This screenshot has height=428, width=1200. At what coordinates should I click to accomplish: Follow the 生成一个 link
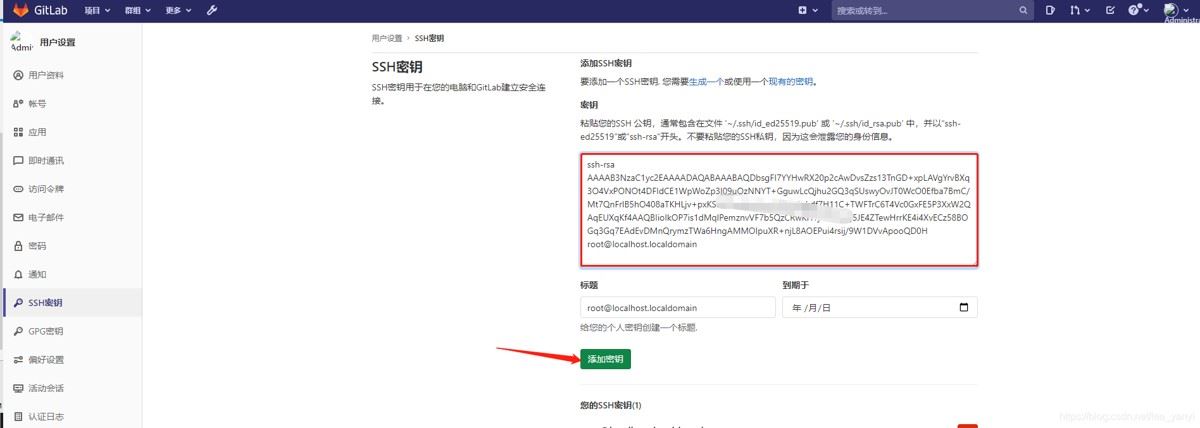[x=705, y=81]
